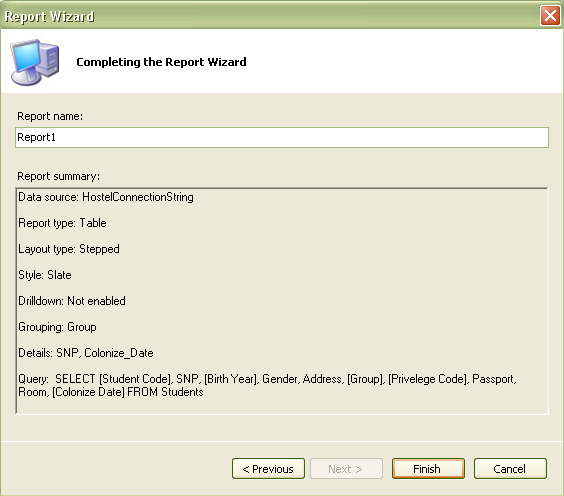This screenshot has width=564, height=496.
Task: Select 'Details: SNP, Colonize_Date' summary line
Action: [86, 353]
